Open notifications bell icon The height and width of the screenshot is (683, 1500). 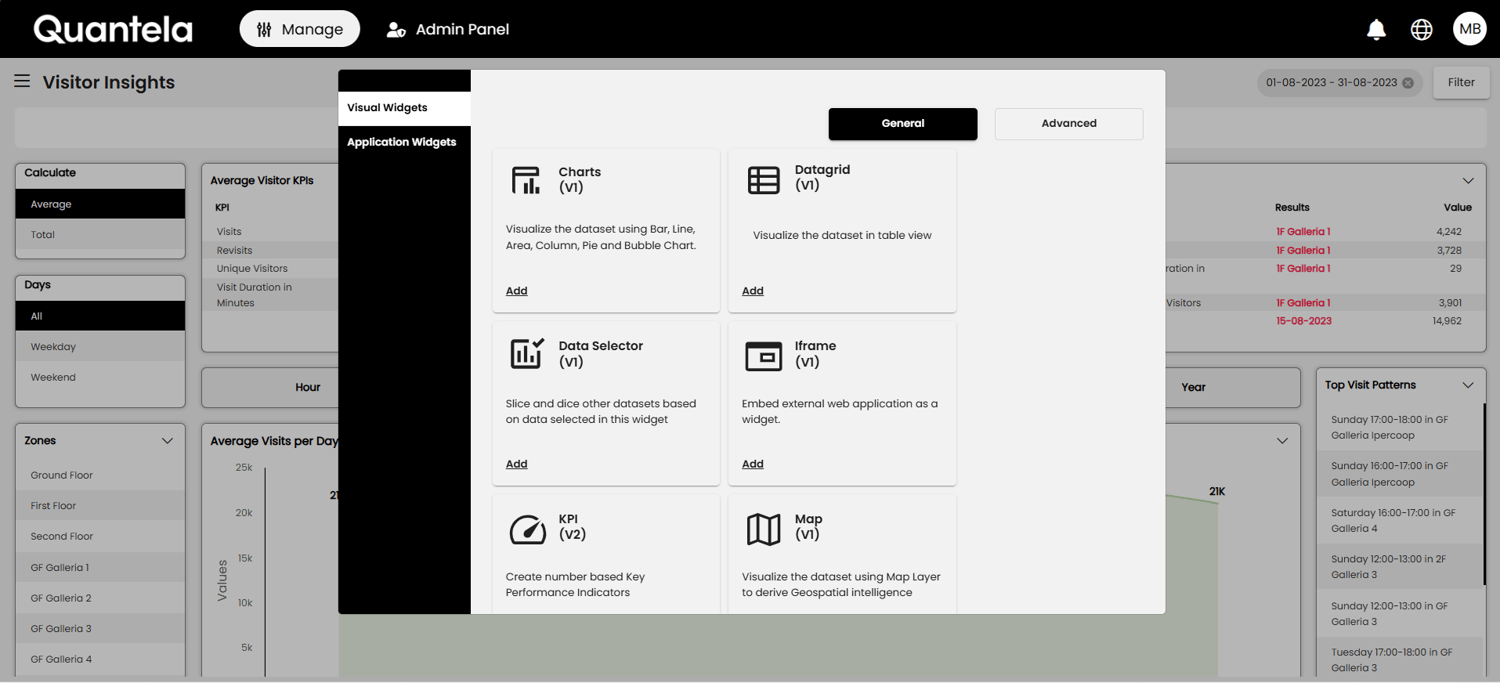tap(1376, 30)
